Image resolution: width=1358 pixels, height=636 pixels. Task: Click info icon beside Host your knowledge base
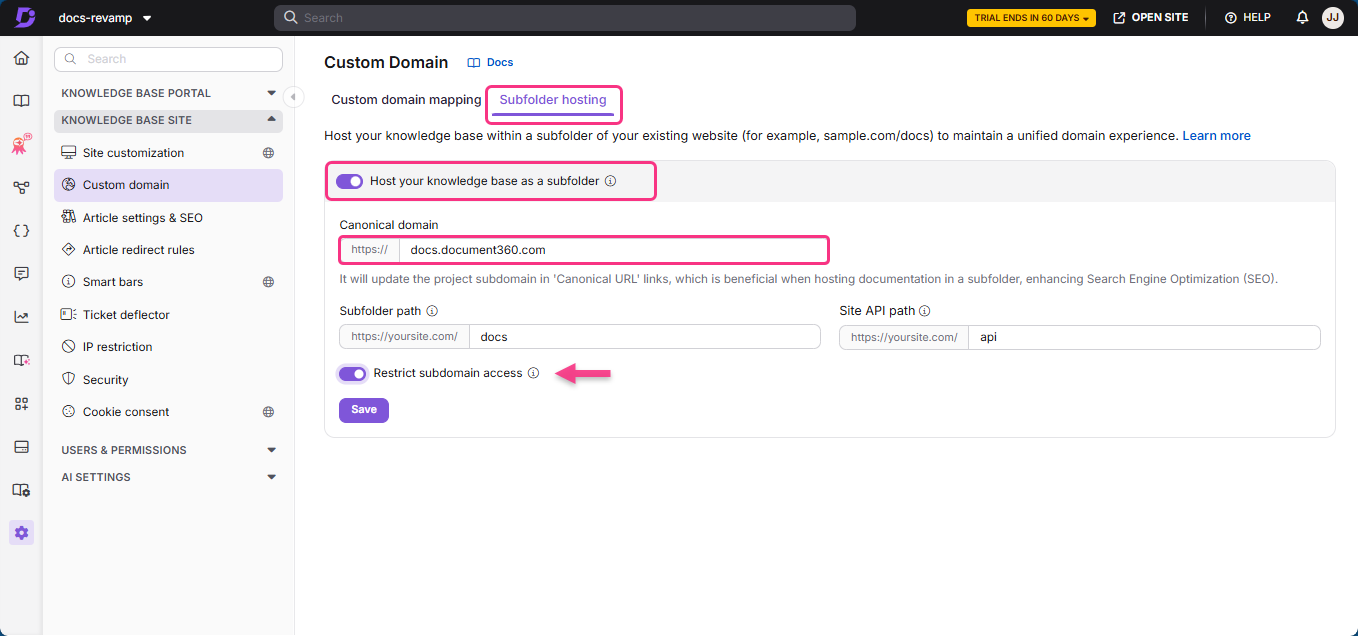coord(611,181)
